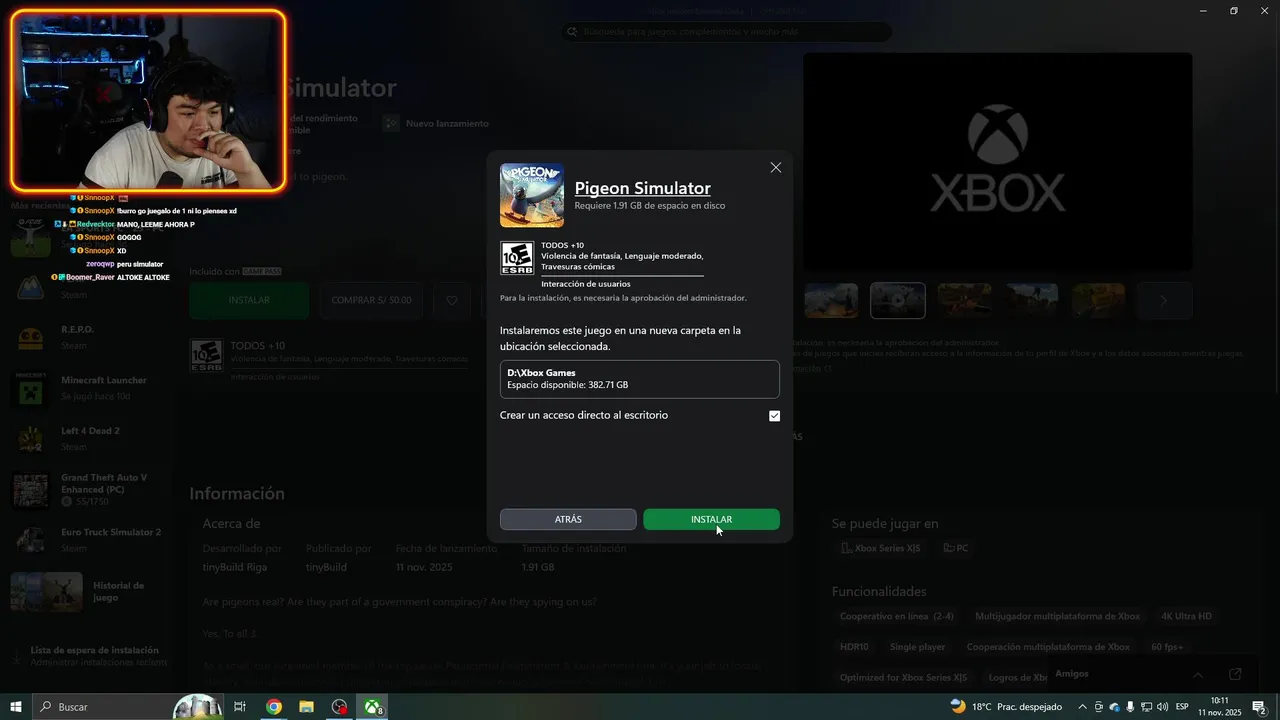1280x720 pixels.
Task: Click the Historial de juego thumbnail
Action: pos(47,592)
